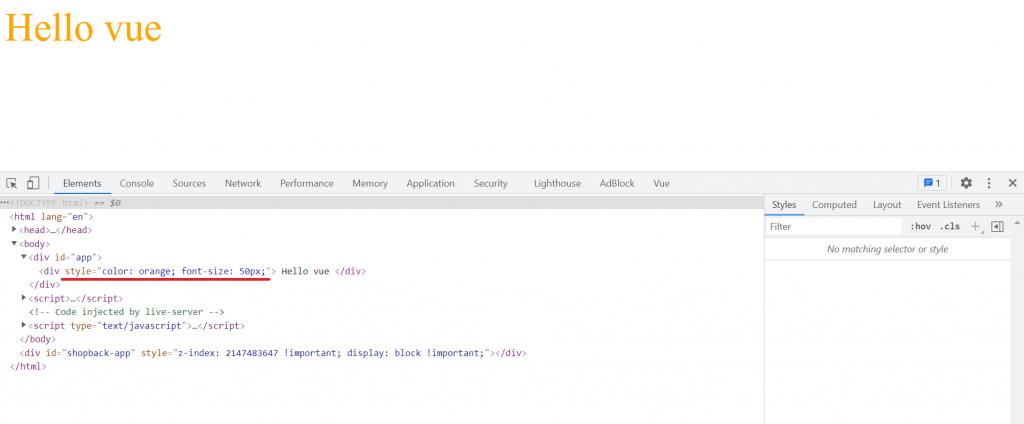Image resolution: width=1024 pixels, height=424 pixels.
Task: Open the DevTools three-dot menu
Action: [989, 183]
